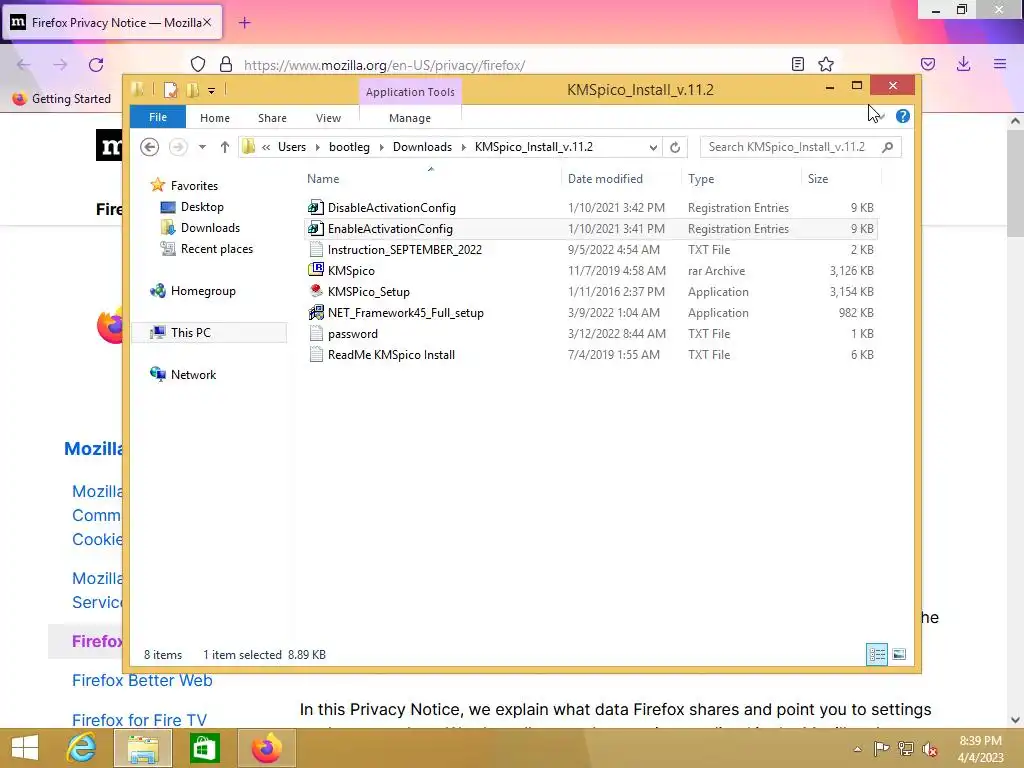The image size is (1024, 768).
Task: Expand the Users breadcrumb arrow
Action: pyautogui.click(x=317, y=148)
